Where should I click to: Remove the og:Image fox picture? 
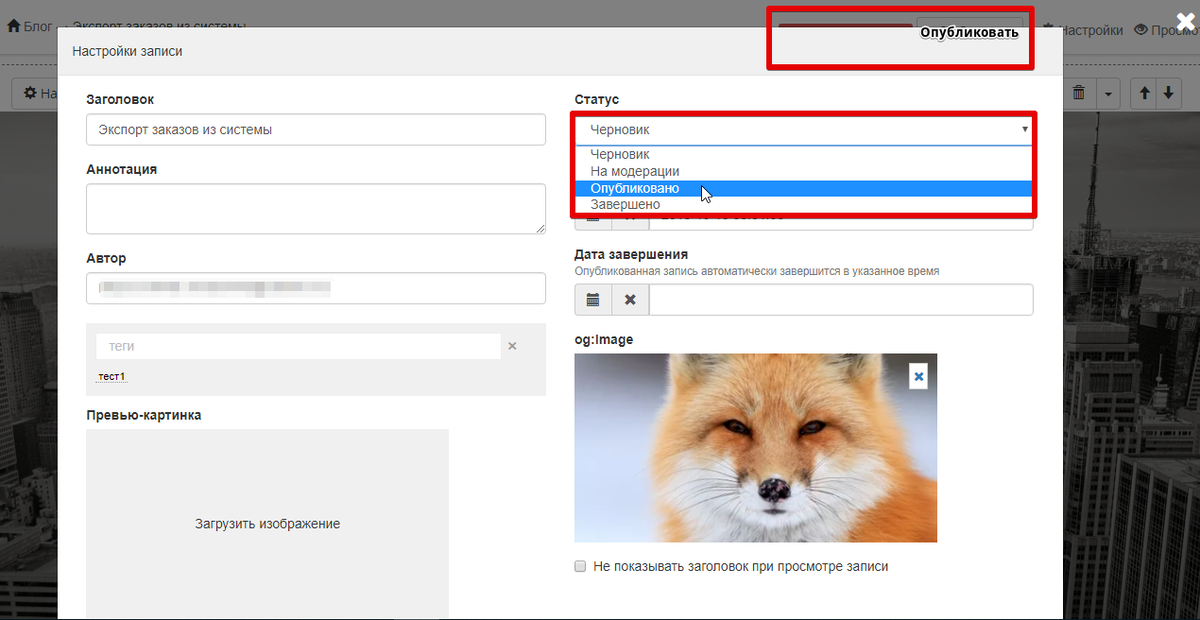pyautogui.click(x=919, y=375)
